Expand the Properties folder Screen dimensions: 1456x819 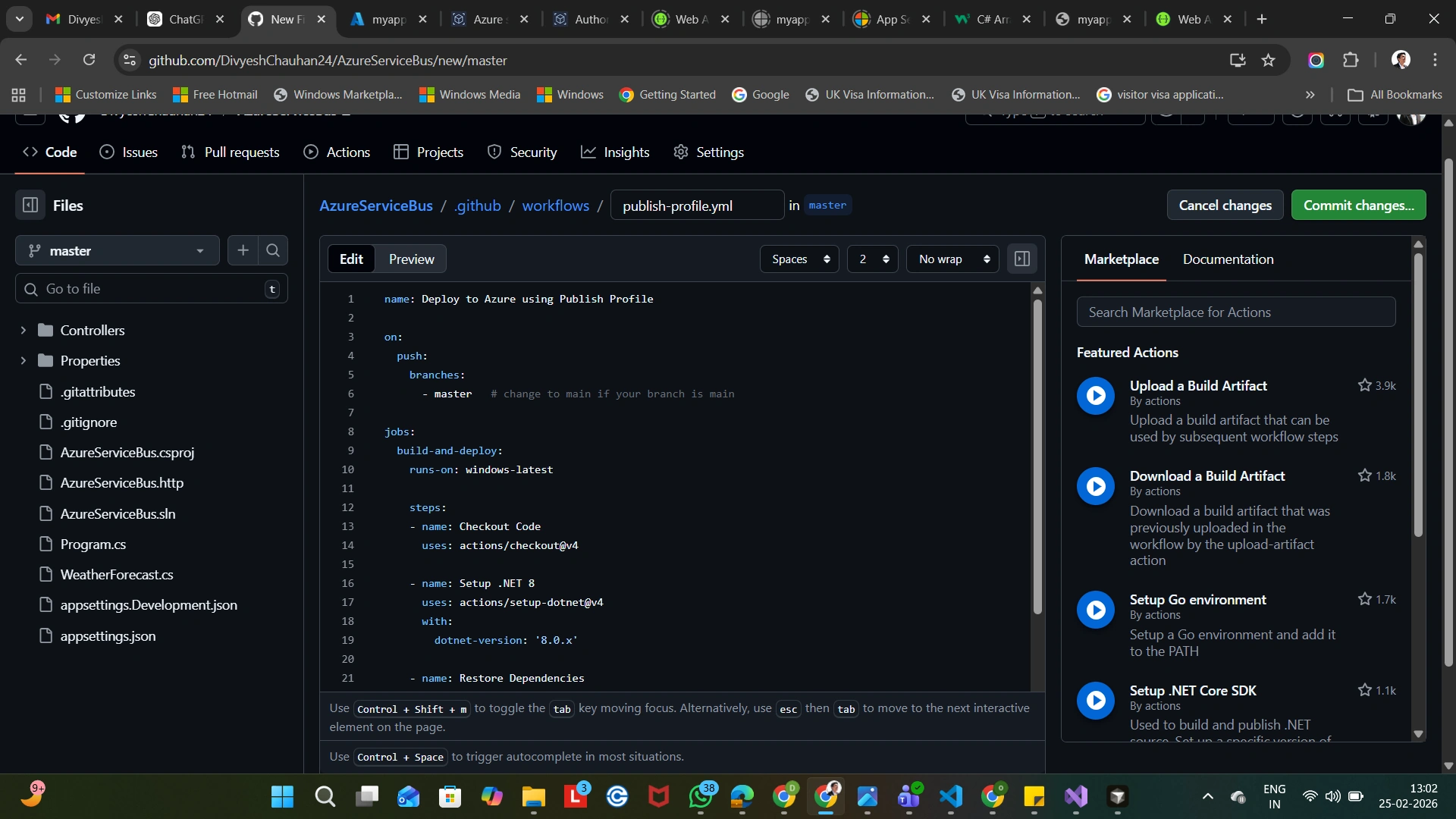24,360
